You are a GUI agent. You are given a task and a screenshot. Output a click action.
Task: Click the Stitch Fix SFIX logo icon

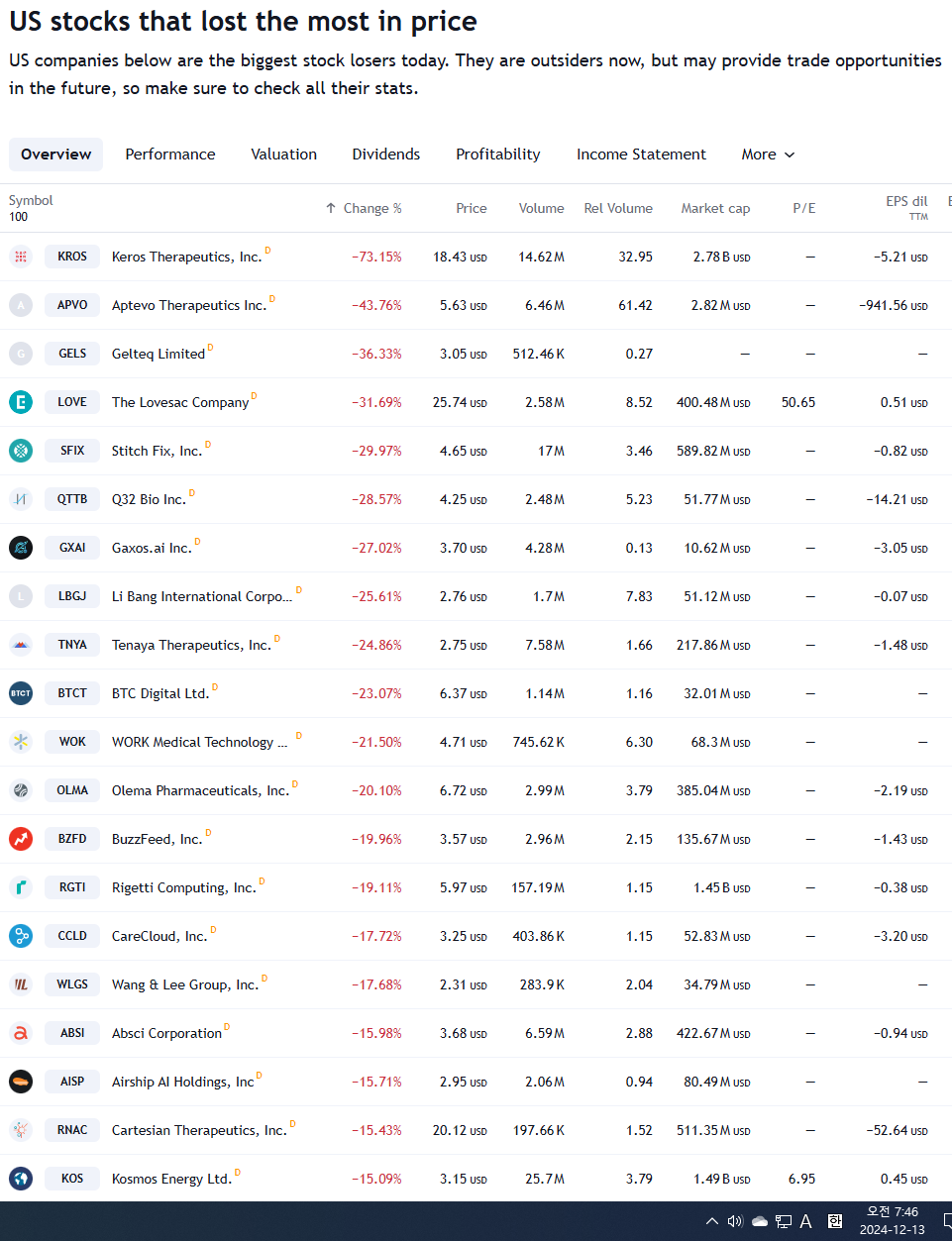(x=21, y=451)
